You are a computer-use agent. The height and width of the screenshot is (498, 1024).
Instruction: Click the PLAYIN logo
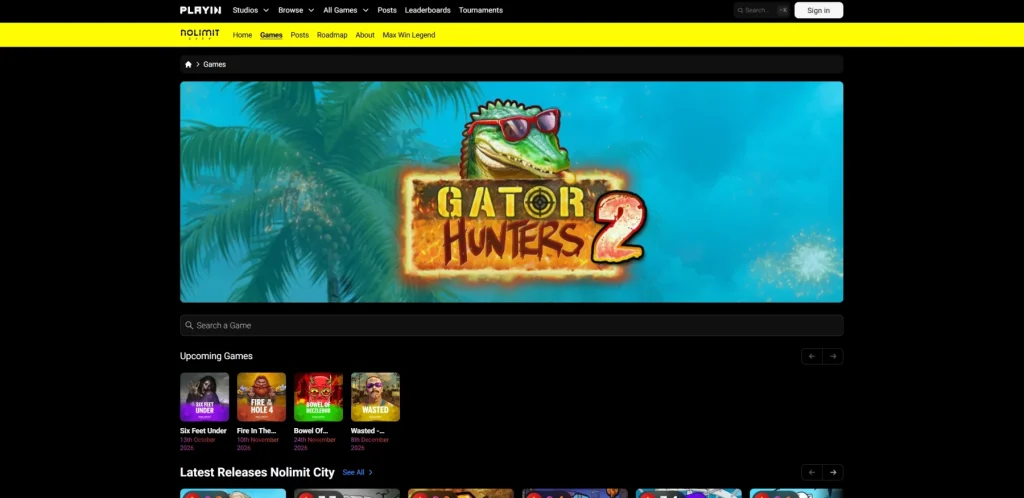click(200, 10)
